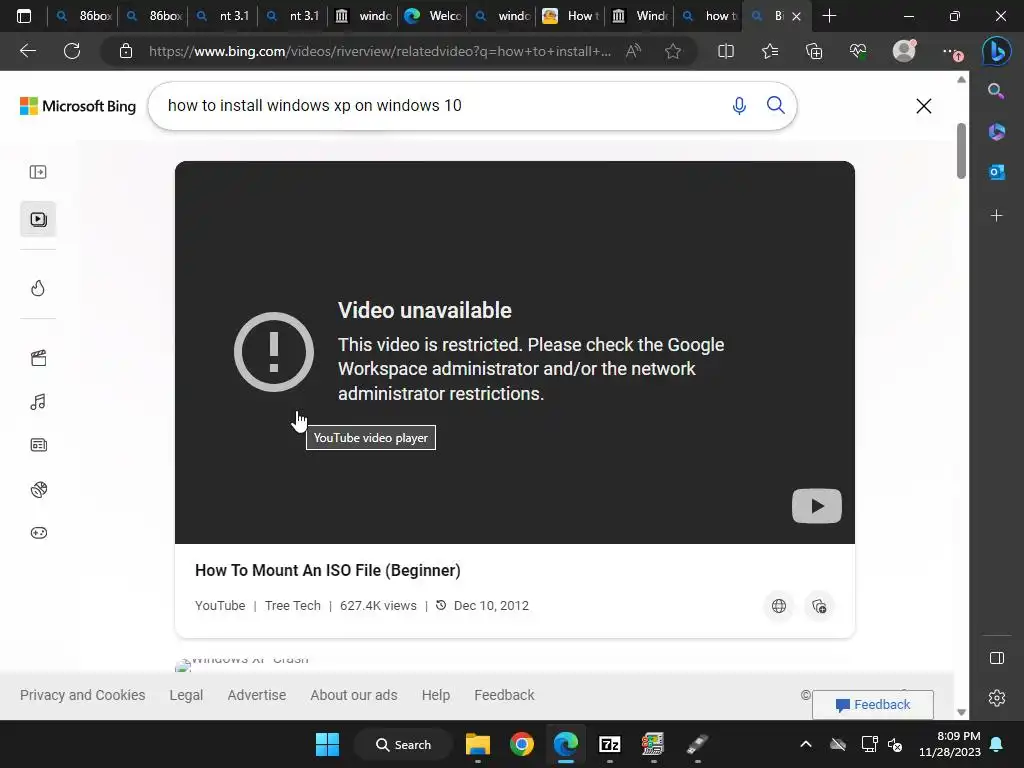
Task: Save video to collection icon
Action: coord(819,606)
